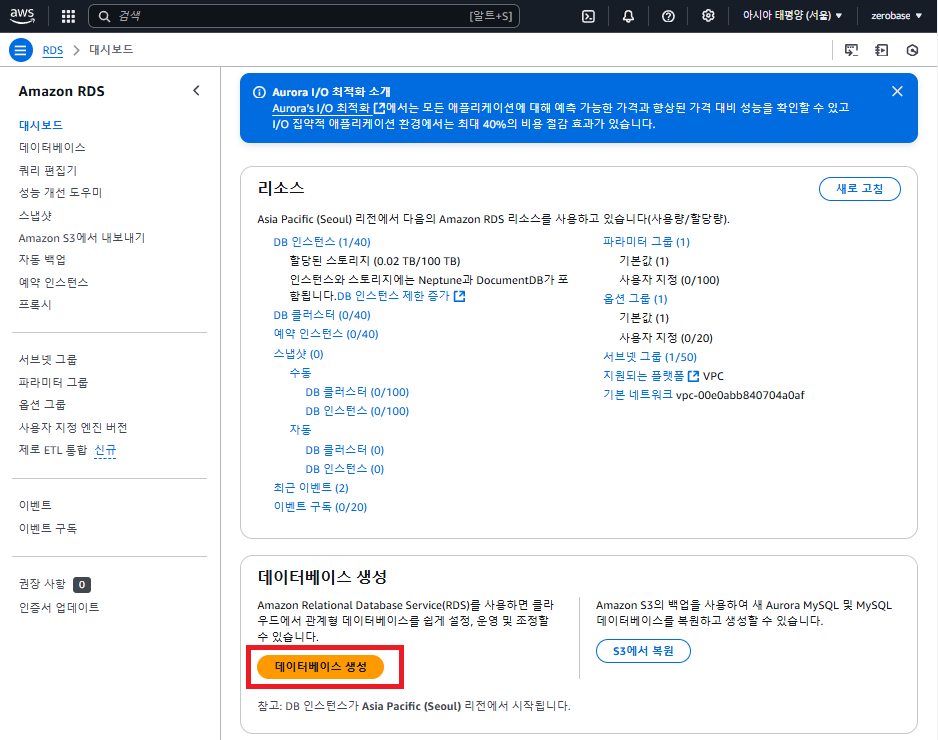The image size is (938, 740).
Task: Open the AWS home logo
Action: [x=22, y=16]
